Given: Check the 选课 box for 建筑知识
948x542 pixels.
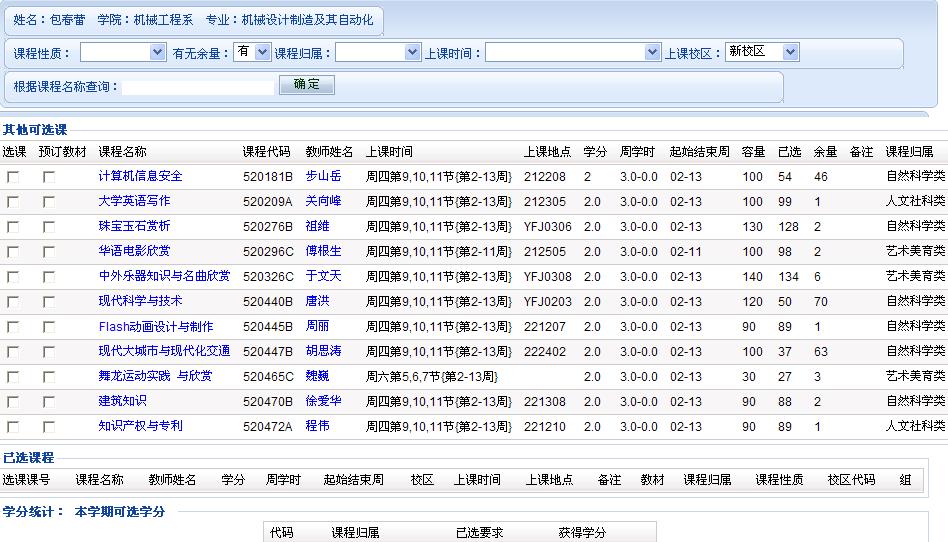Looking at the screenshot, I should pos(13,402).
